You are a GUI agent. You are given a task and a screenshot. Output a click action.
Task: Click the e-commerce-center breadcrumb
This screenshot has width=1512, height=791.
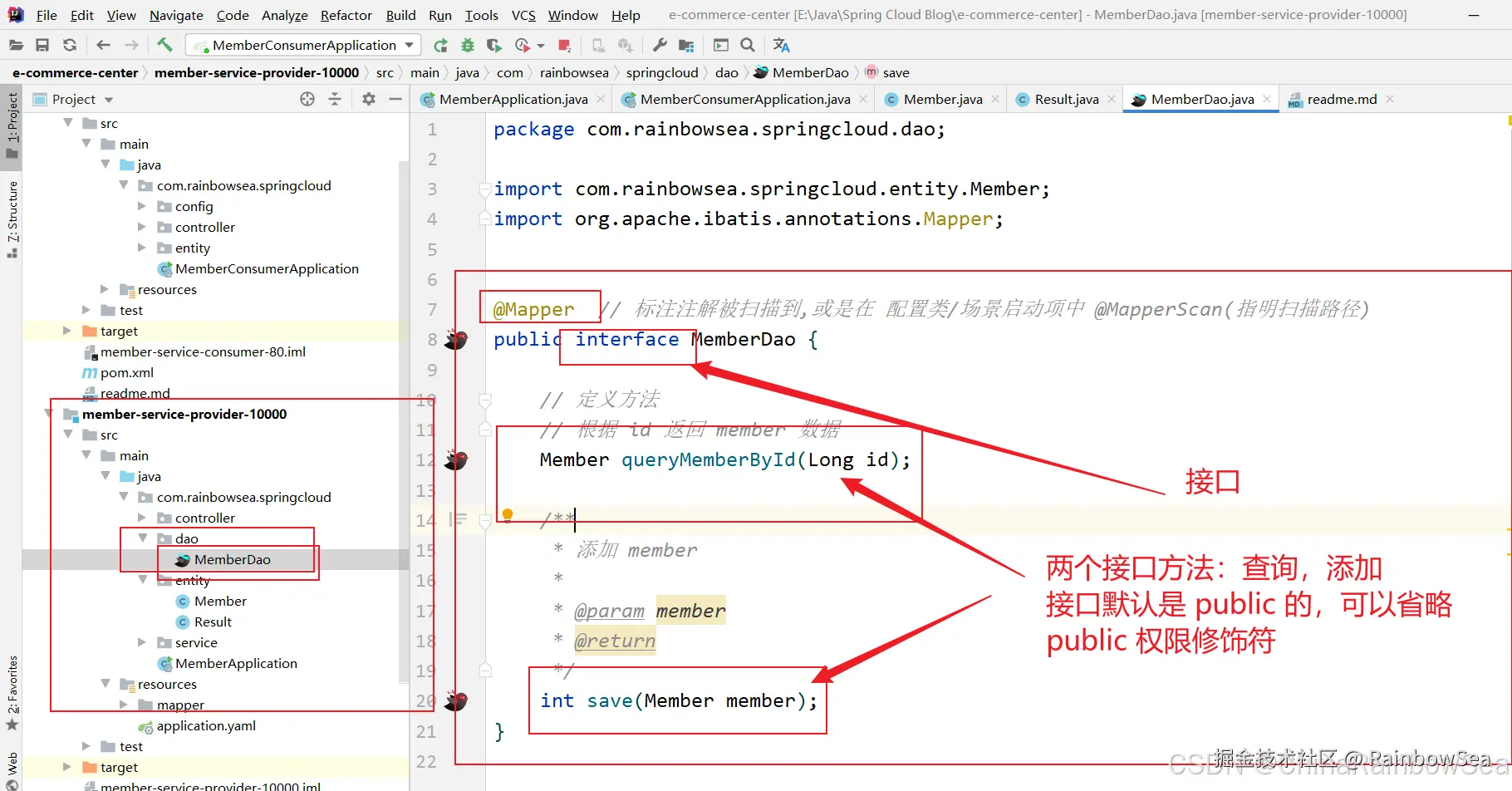pyautogui.click(x=75, y=72)
